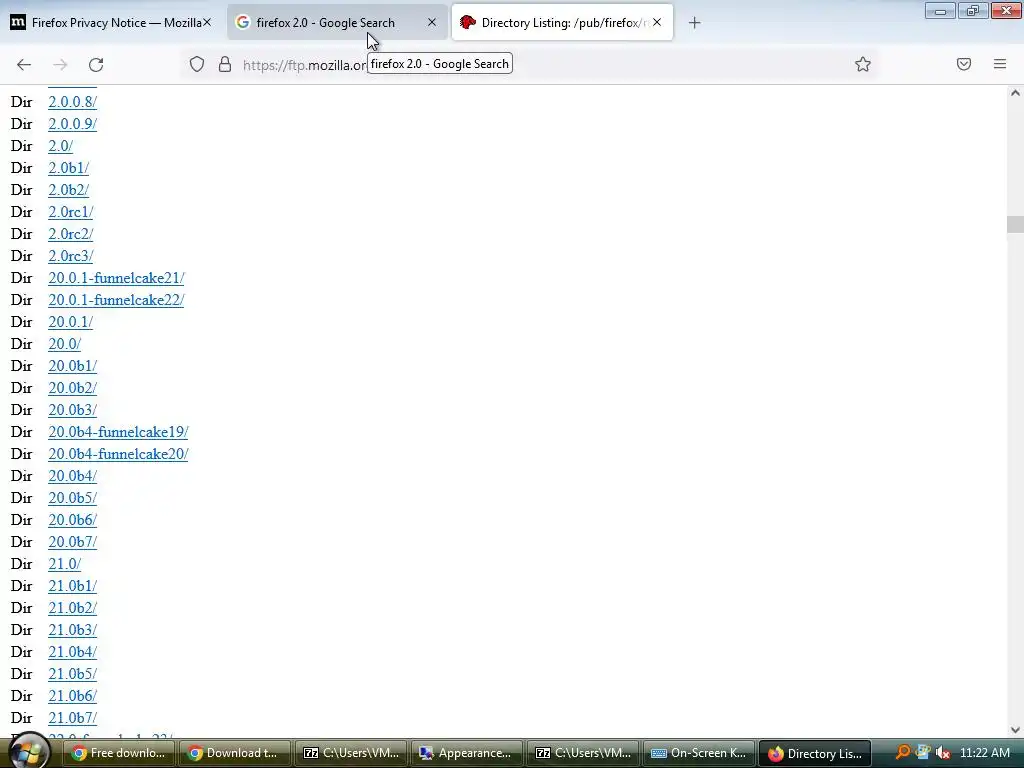Open the 2.0rc1/ directory
Viewport: 1024px width, 768px height.
pyautogui.click(x=71, y=212)
